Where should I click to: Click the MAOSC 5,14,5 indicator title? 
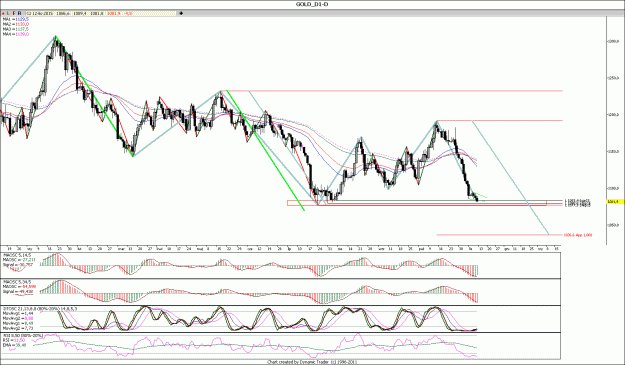coord(17,255)
